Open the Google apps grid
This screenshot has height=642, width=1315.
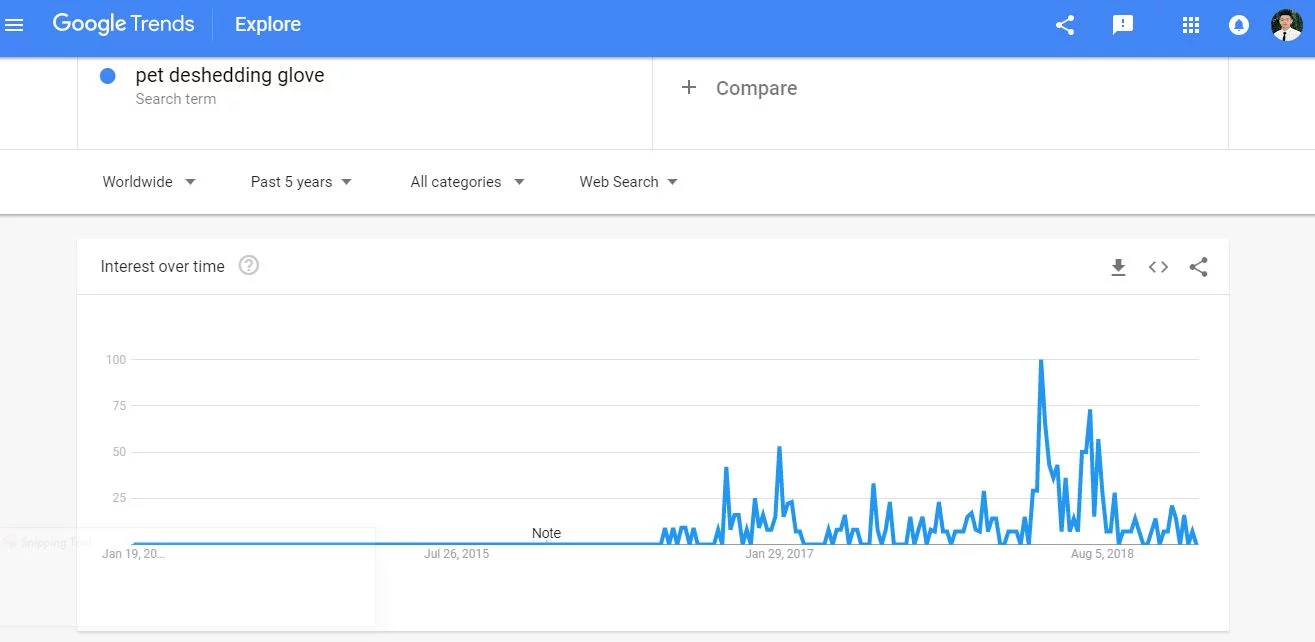1190,26
